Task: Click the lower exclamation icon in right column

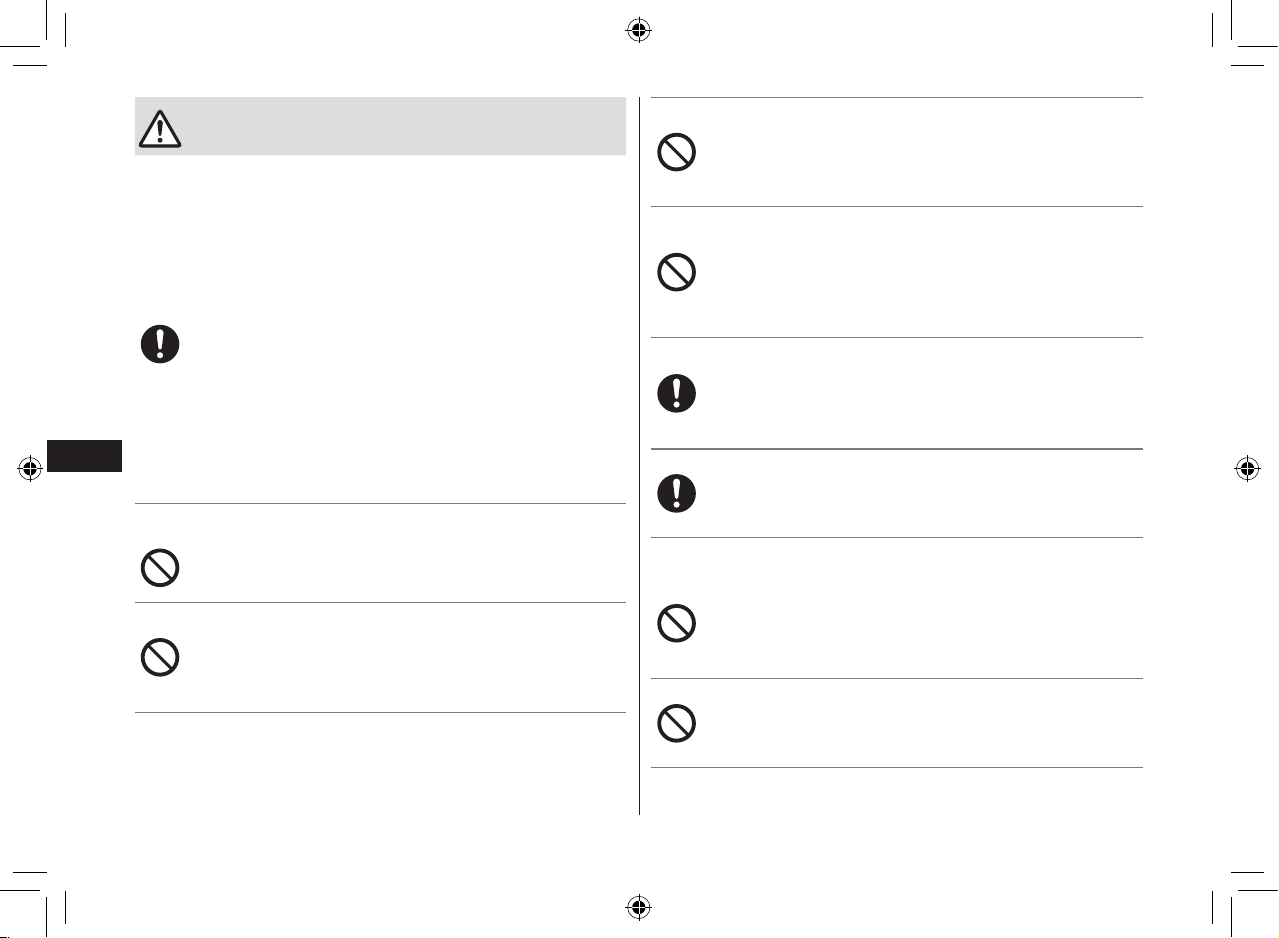Action: (x=676, y=493)
